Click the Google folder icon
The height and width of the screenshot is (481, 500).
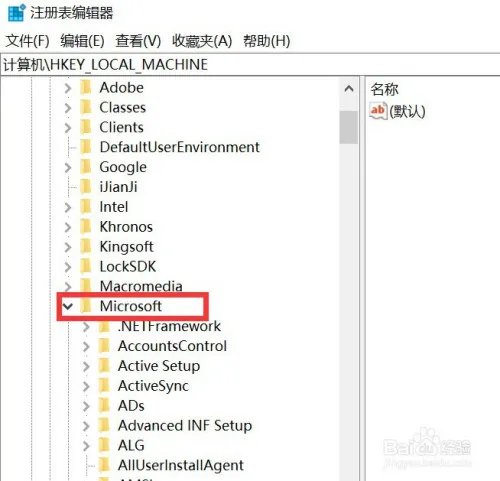(x=86, y=167)
